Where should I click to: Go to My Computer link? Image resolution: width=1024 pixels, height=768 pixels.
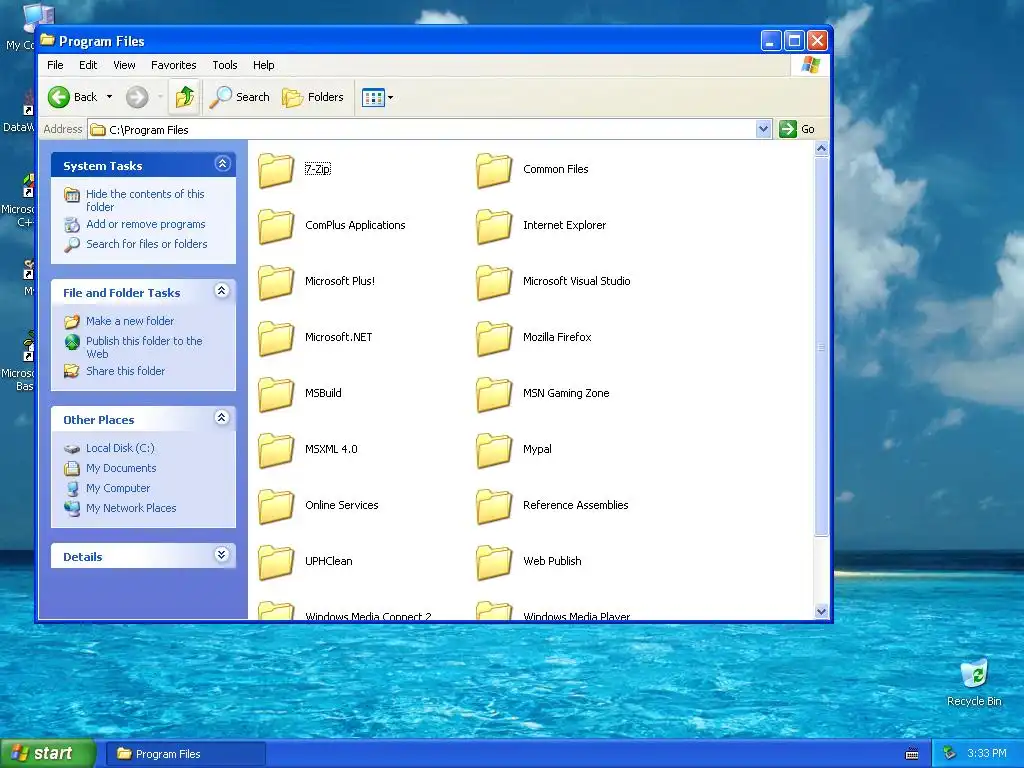[x=118, y=488]
